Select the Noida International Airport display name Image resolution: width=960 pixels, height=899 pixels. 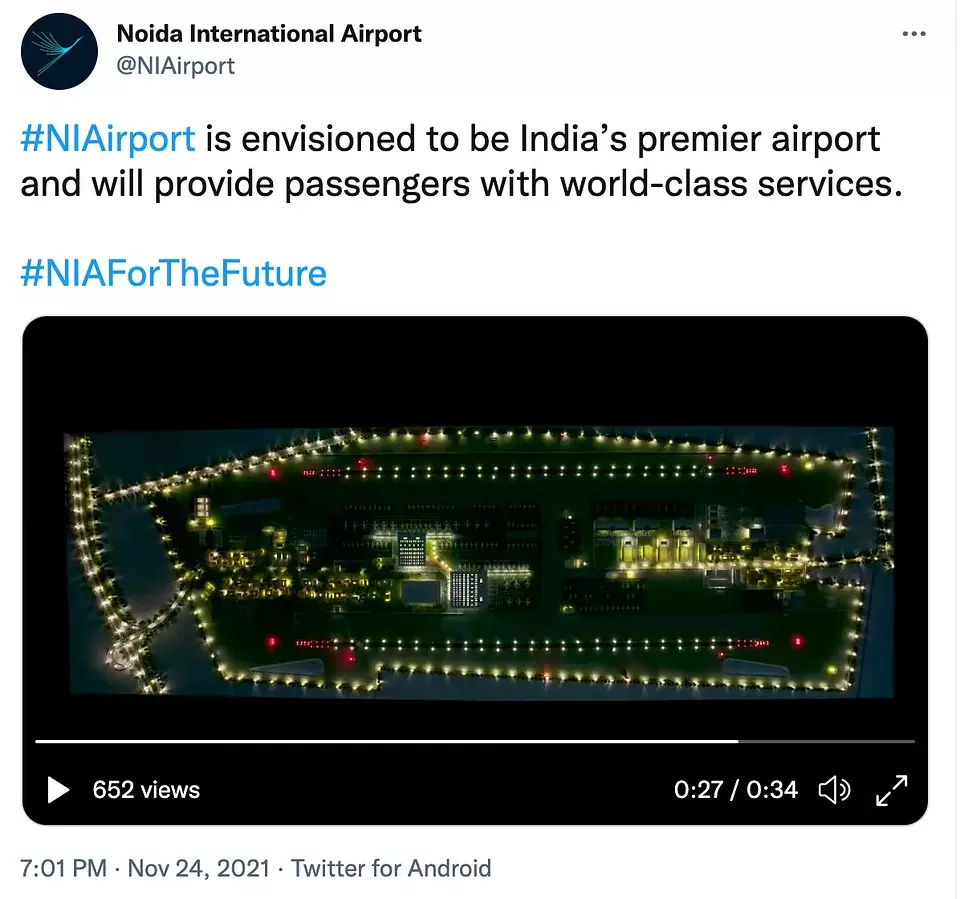[269, 34]
